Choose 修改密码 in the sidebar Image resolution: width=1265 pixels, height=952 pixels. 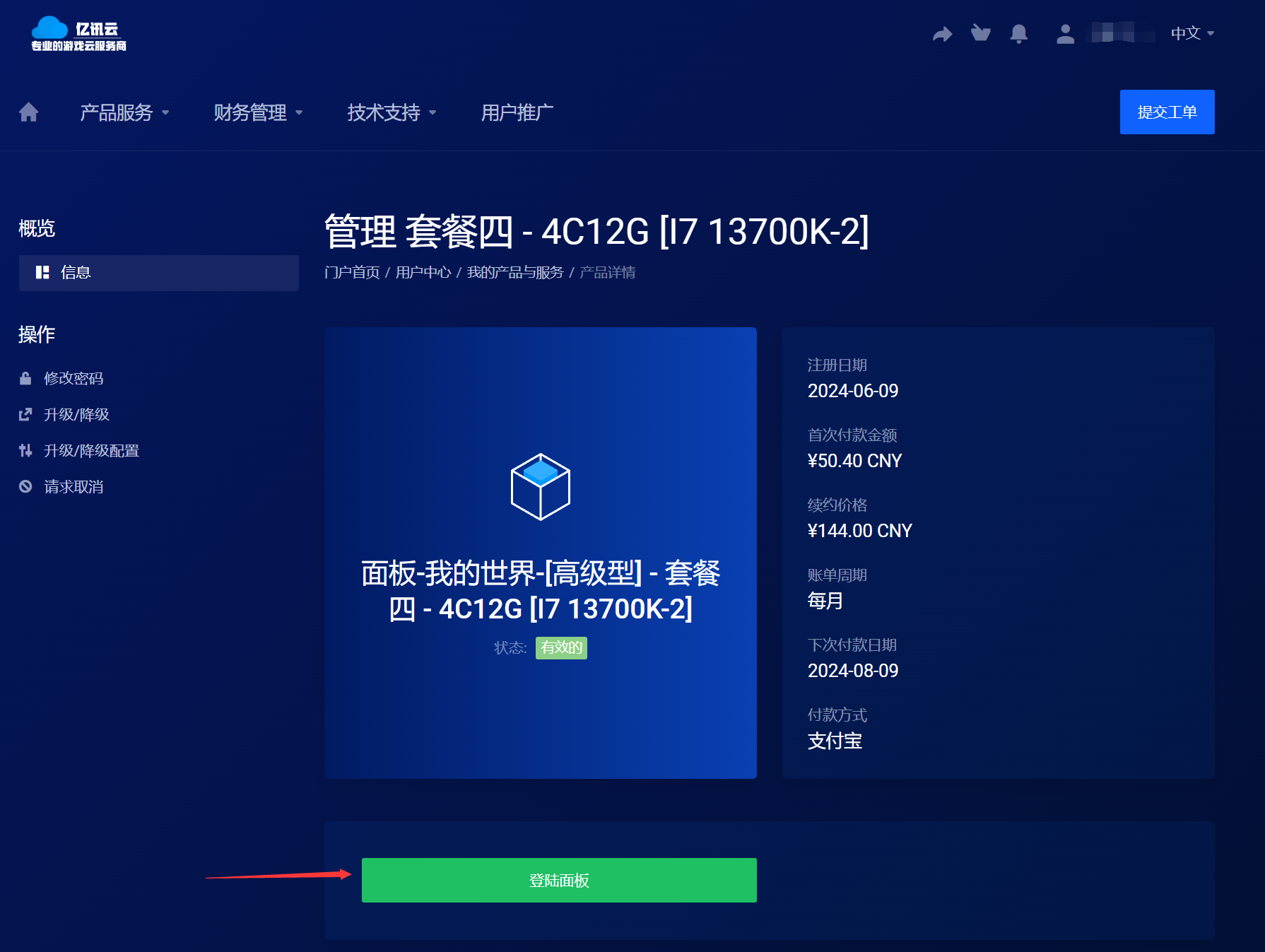click(73, 378)
